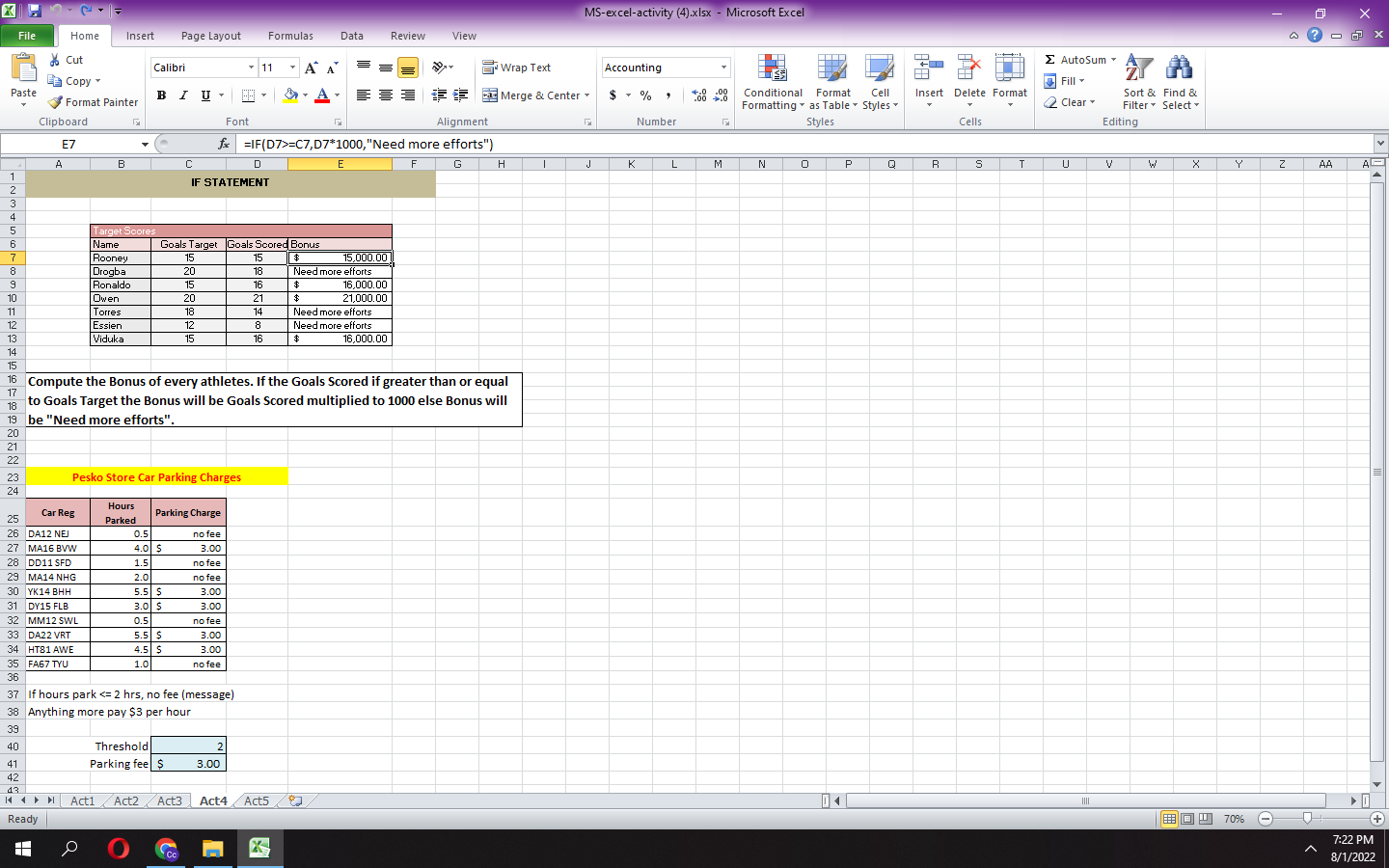1389x868 pixels.
Task: Open the Copy dropdown arrow
Action: click(x=97, y=81)
